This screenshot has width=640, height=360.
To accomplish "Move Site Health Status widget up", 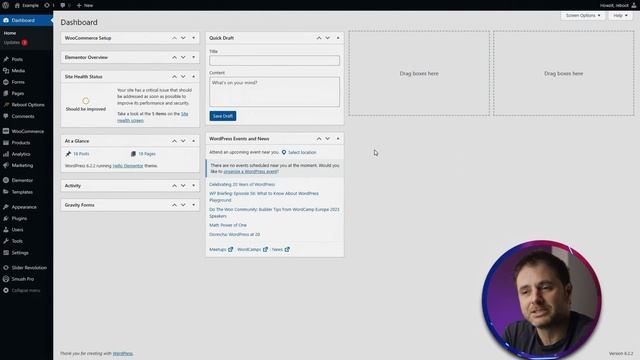I will click(x=174, y=77).
